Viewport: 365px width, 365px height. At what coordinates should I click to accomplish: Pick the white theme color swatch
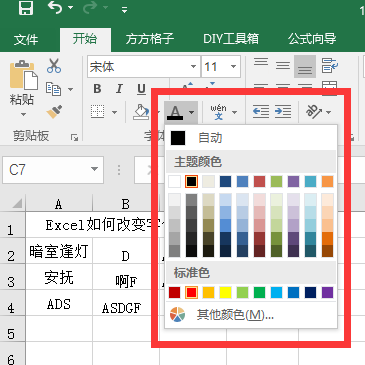point(174,182)
